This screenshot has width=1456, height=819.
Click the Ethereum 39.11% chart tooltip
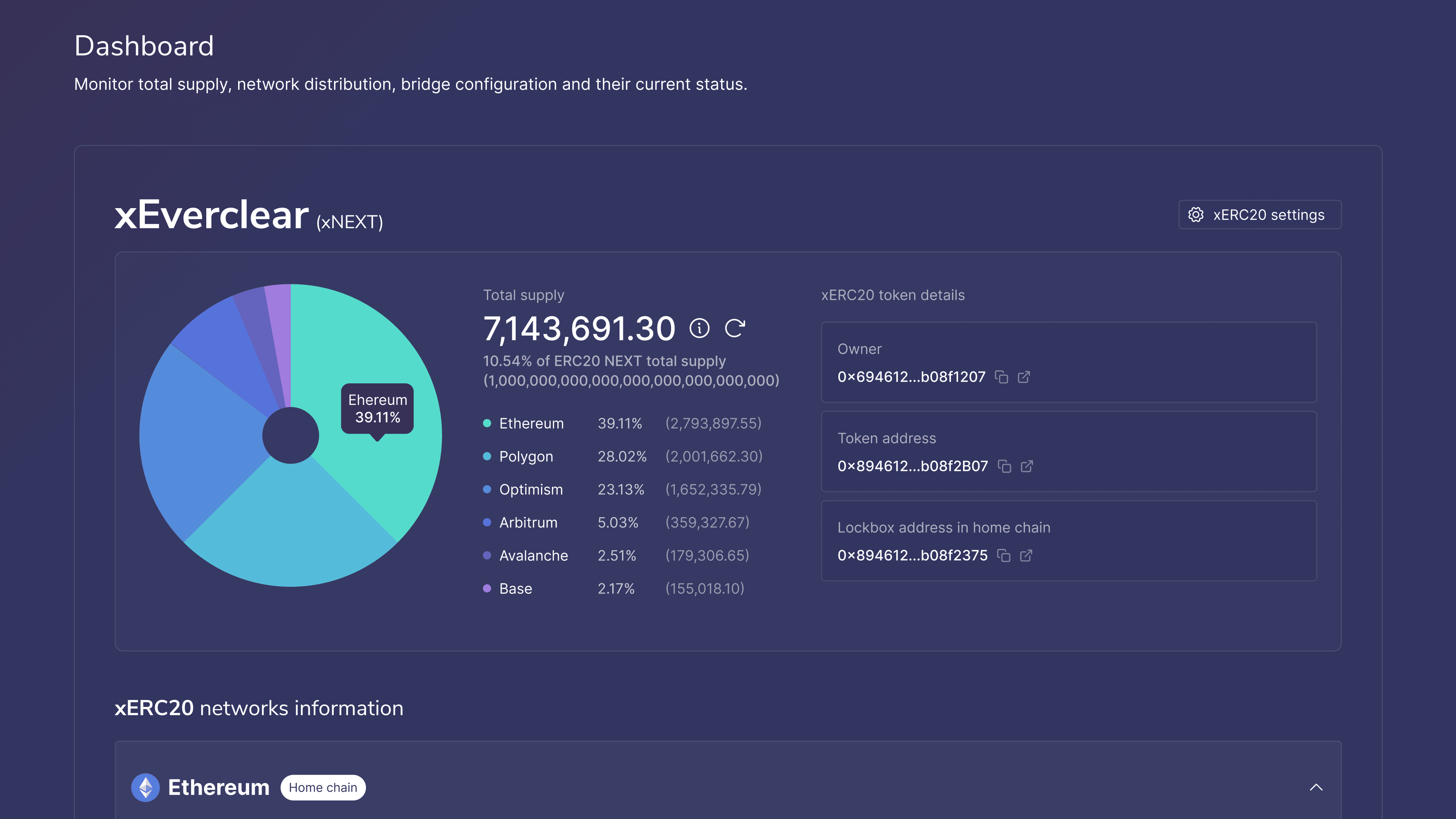[378, 409]
